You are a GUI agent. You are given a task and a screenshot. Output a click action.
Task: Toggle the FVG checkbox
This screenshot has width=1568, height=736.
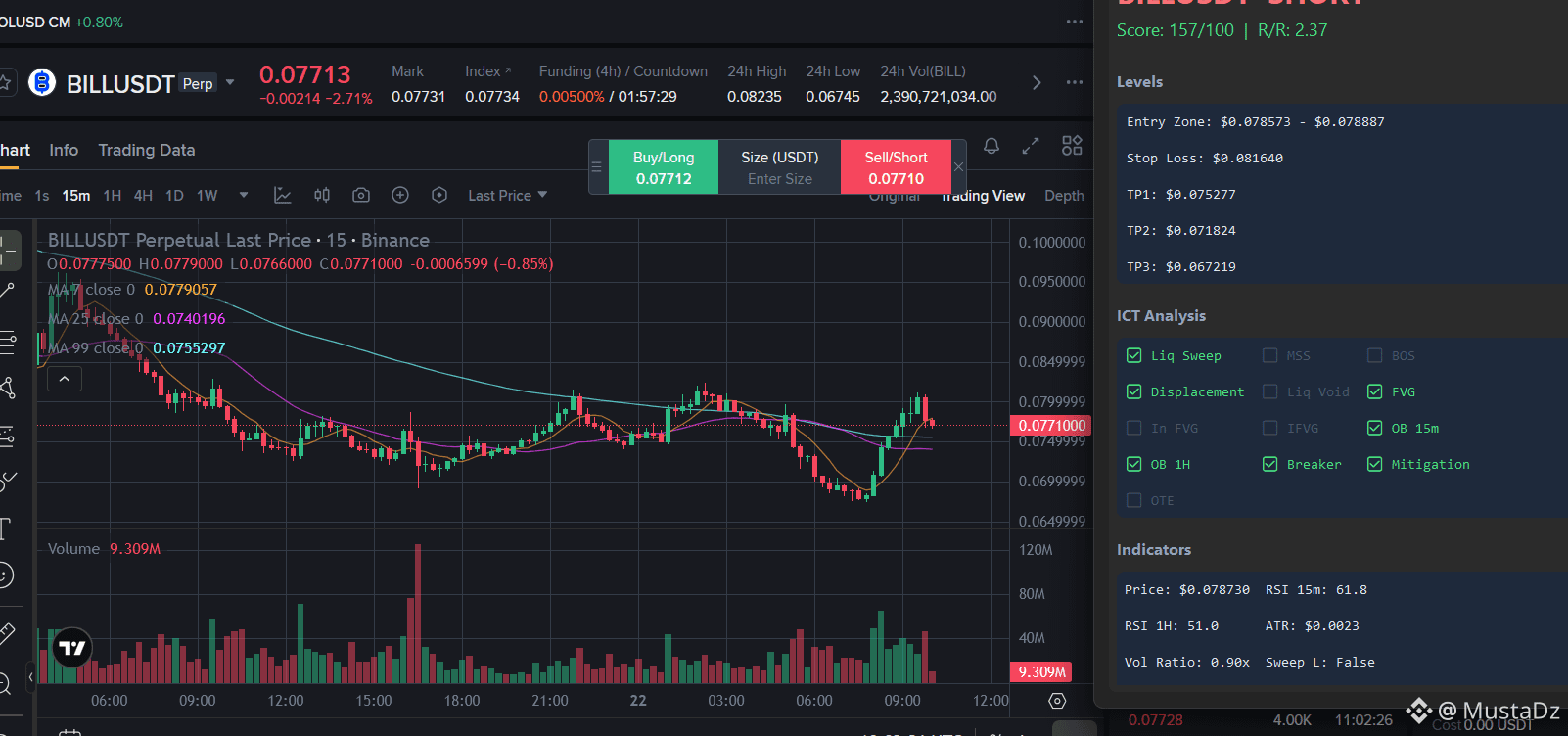point(1375,391)
